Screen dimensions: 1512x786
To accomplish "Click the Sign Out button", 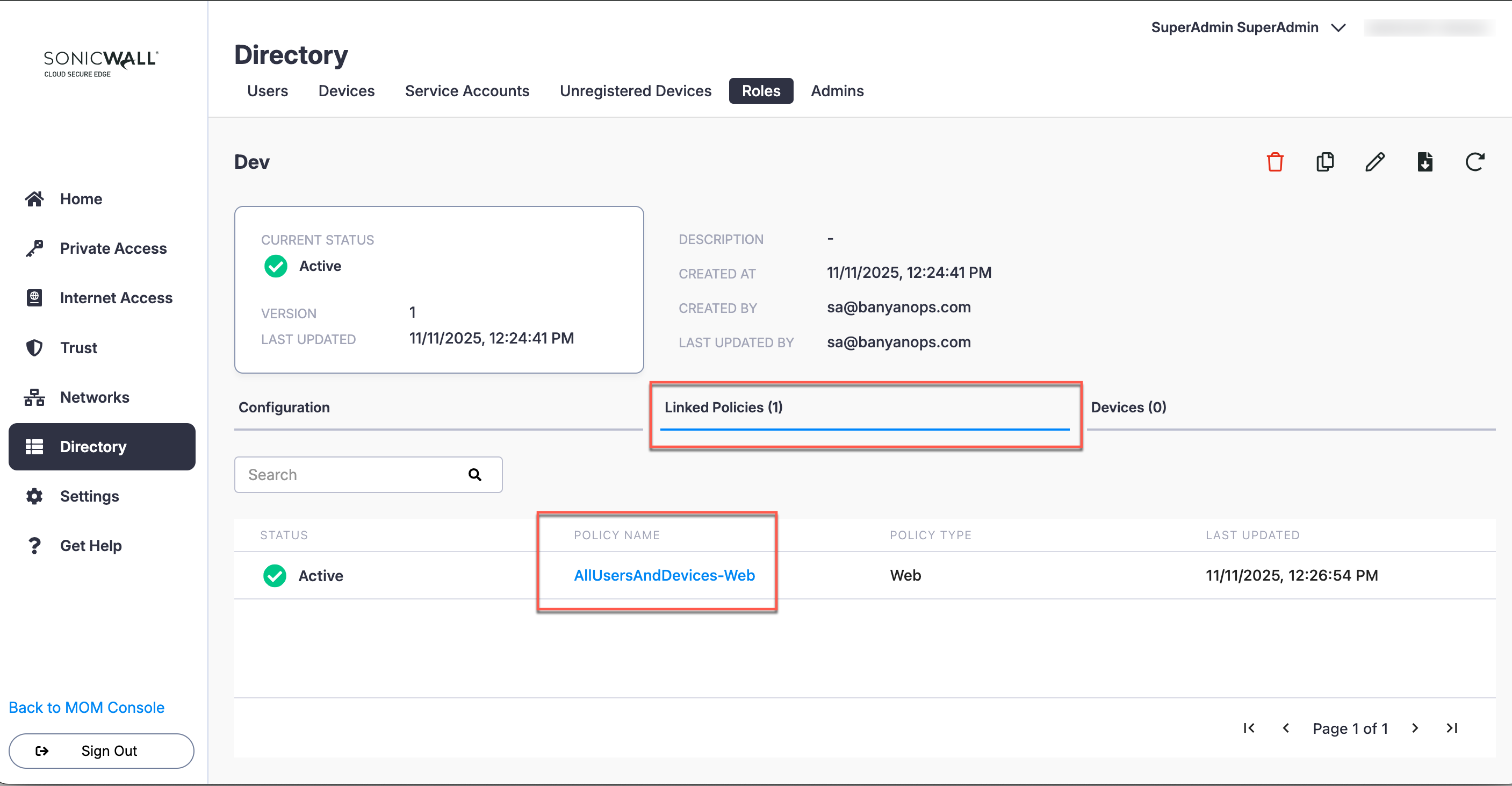I will (101, 751).
